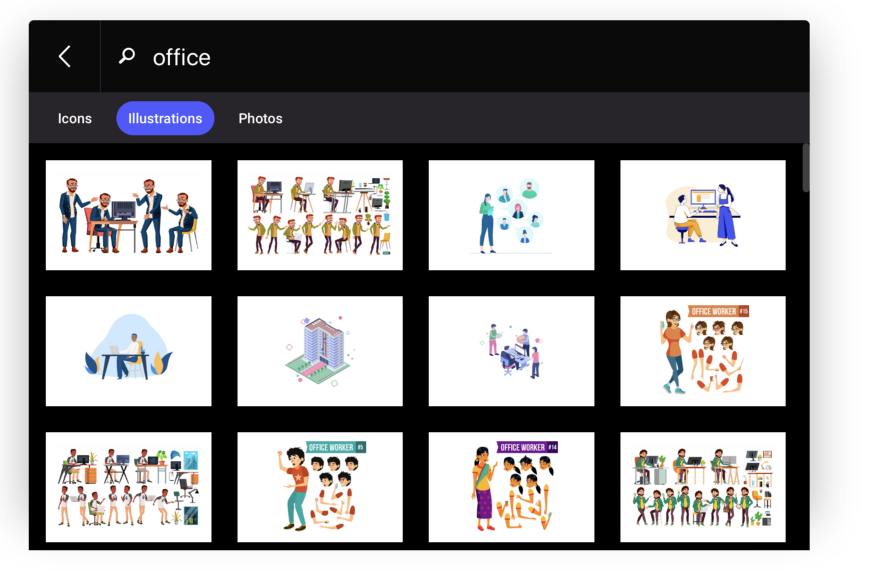Choose the man at desk with plants illustration
875x574 pixels.
click(129, 351)
